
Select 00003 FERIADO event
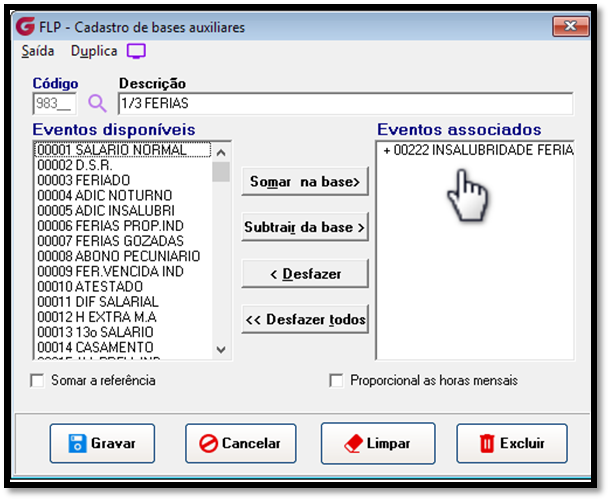(123, 180)
